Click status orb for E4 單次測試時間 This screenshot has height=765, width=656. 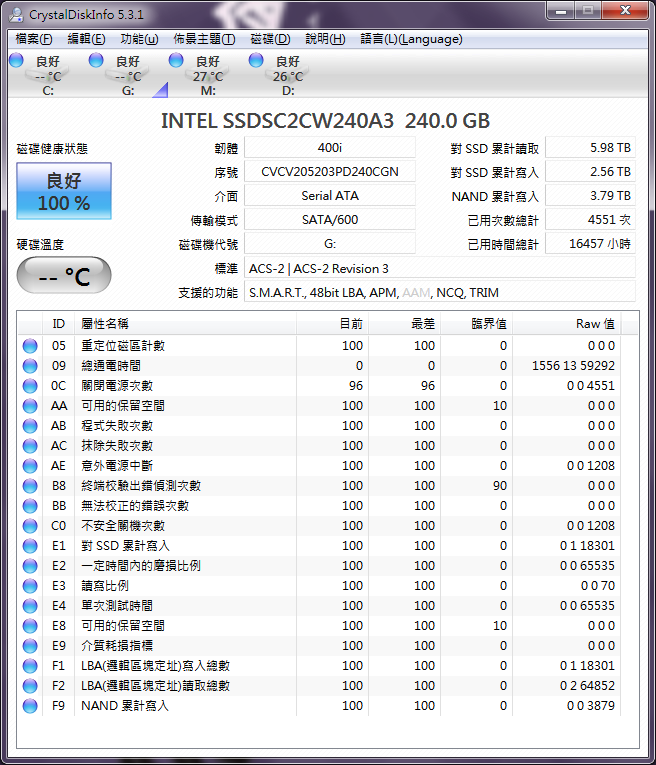30,605
